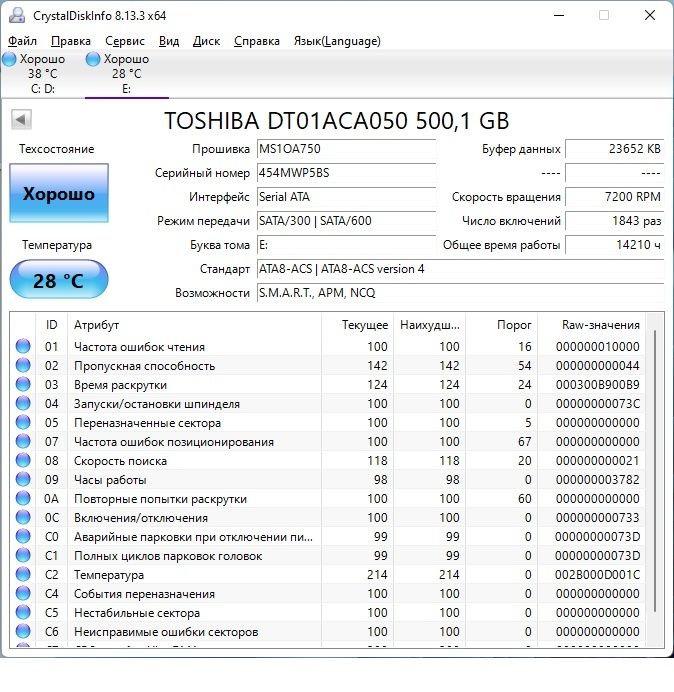Viewport: 674px width, 692px height.
Task: Click the ID column header
Action: pyautogui.click(x=52, y=325)
